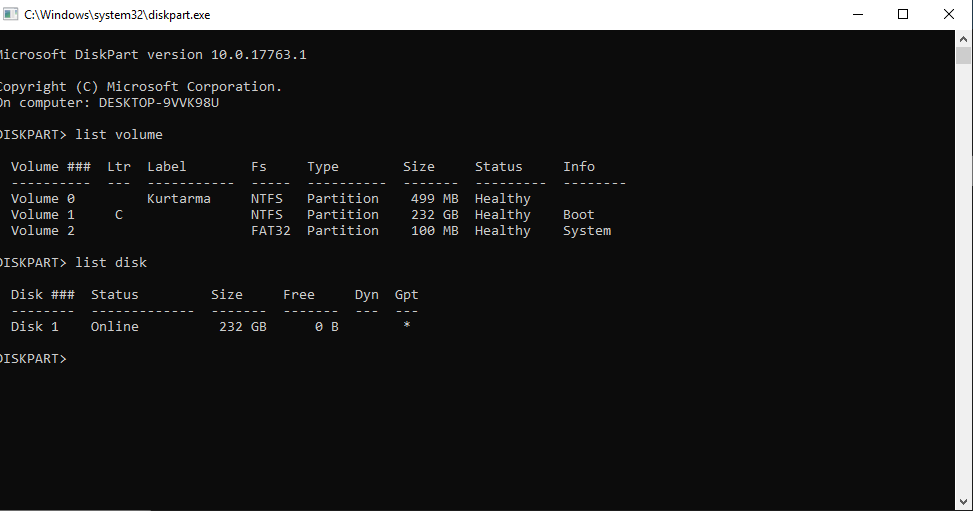Click the computer name DESKTOP-9VVK98U
This screenshot has width=973, height=511.
click(x=158, y=103)
